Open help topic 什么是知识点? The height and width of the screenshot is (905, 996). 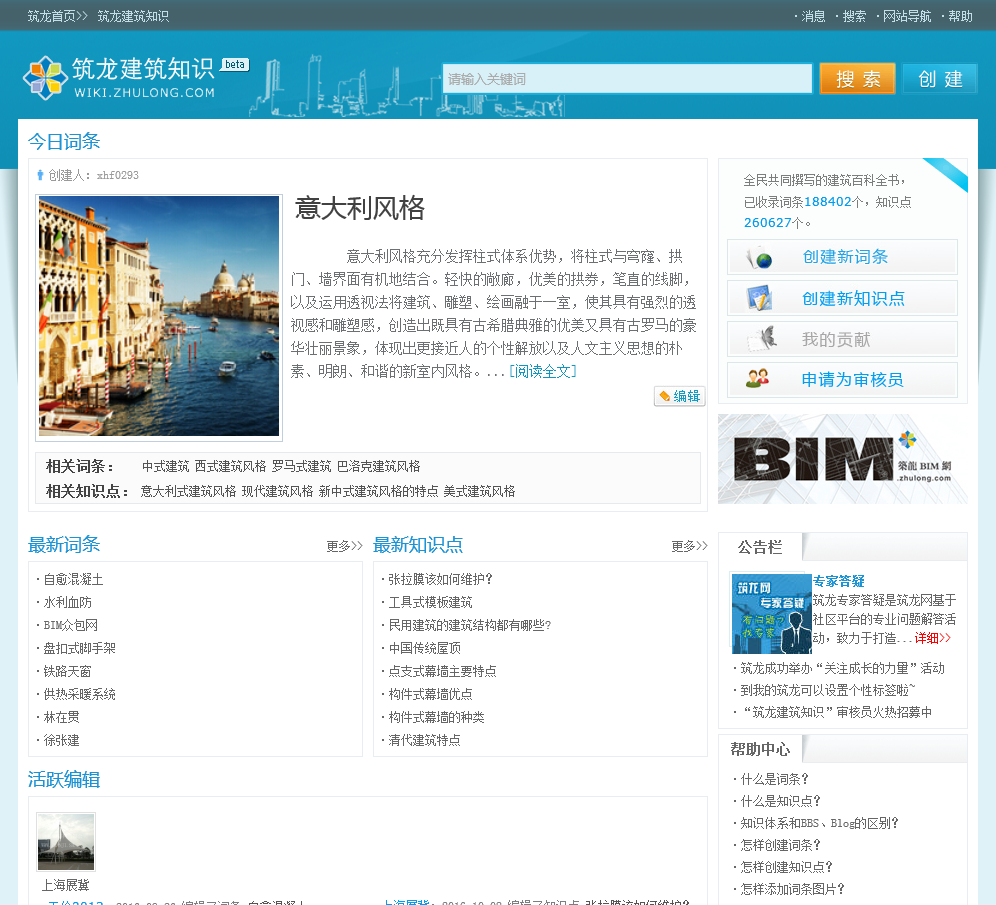point(781,801)
